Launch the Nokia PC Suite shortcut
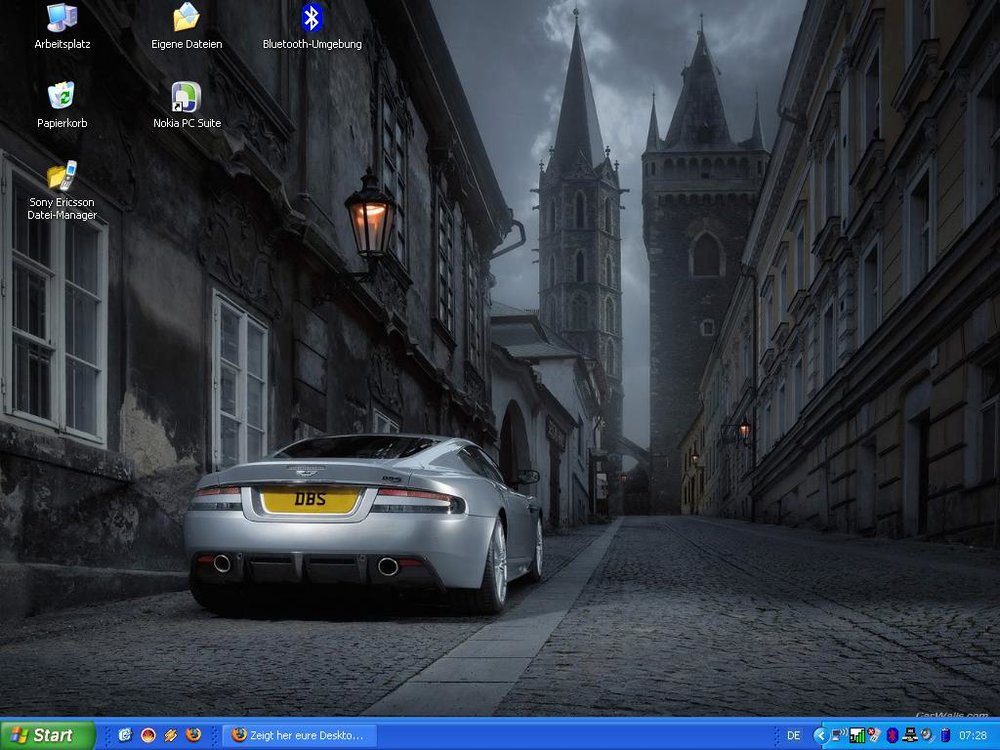 (x=186, y=97)
